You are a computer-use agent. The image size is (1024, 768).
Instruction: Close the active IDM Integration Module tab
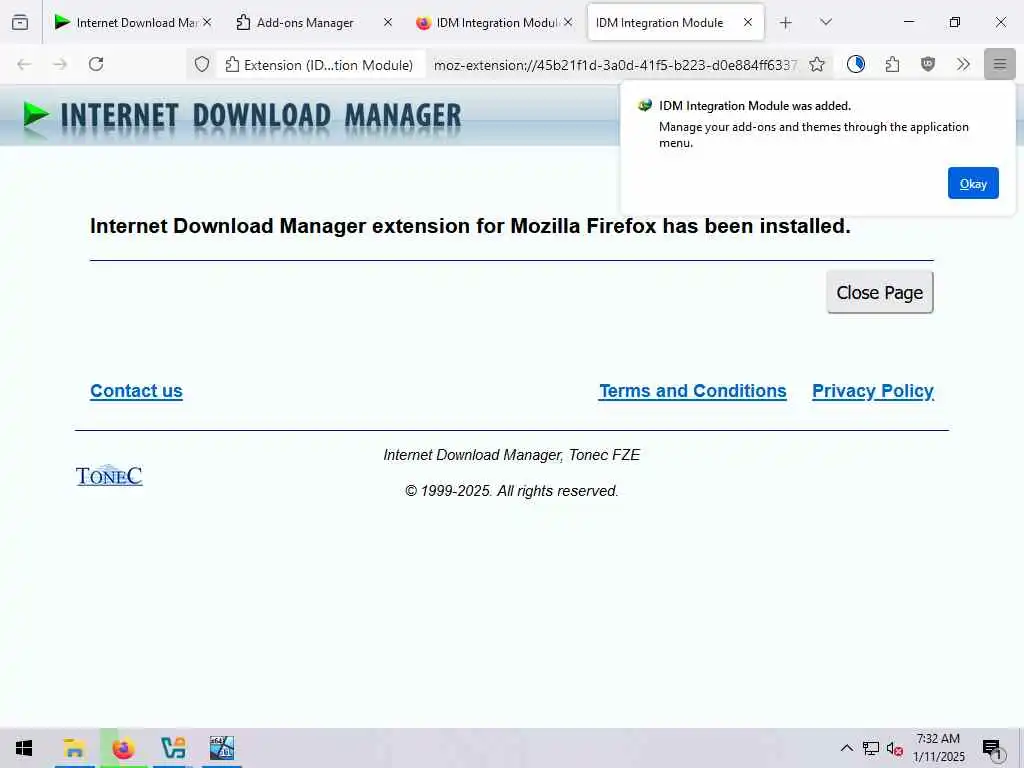748,22
